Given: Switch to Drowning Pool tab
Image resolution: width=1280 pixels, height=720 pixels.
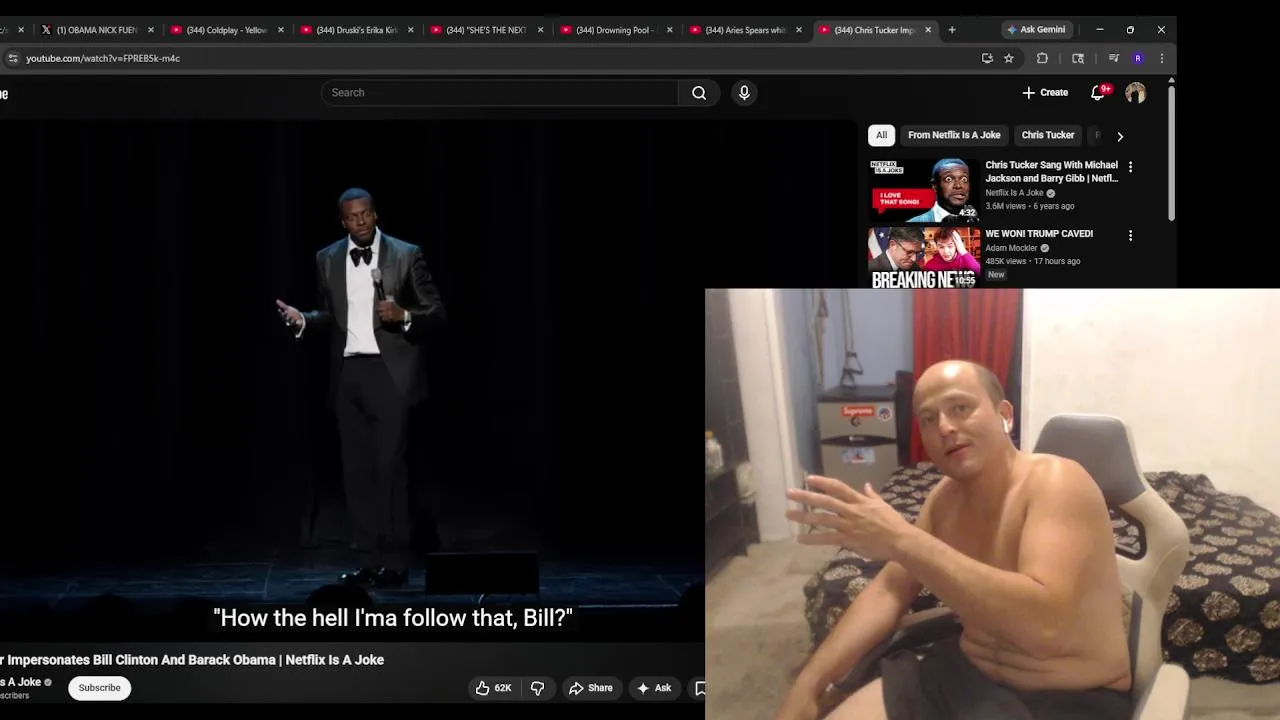Looking at the screenshot, I should tap(616, 30).
